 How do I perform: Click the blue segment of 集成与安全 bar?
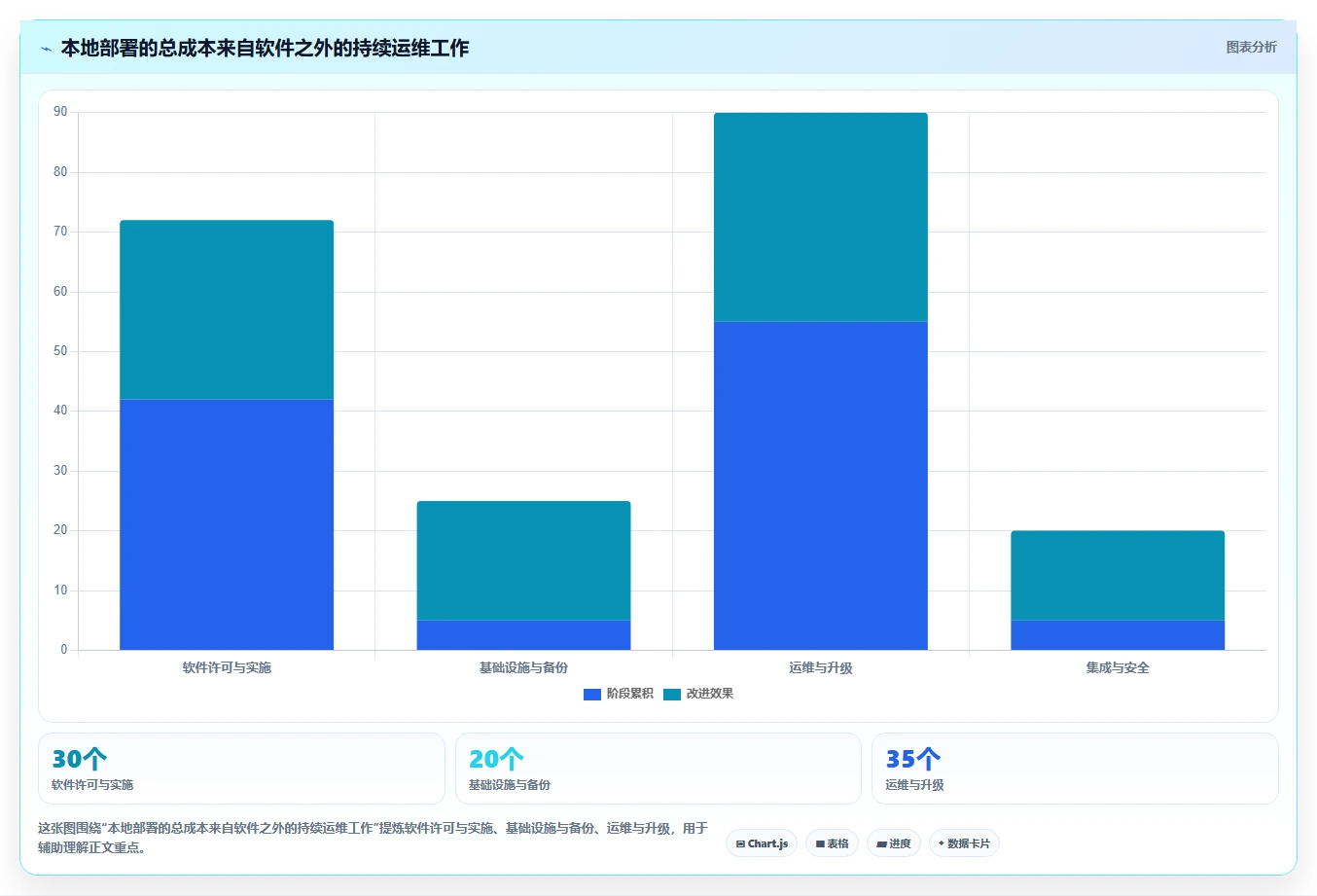point(1118,635)
